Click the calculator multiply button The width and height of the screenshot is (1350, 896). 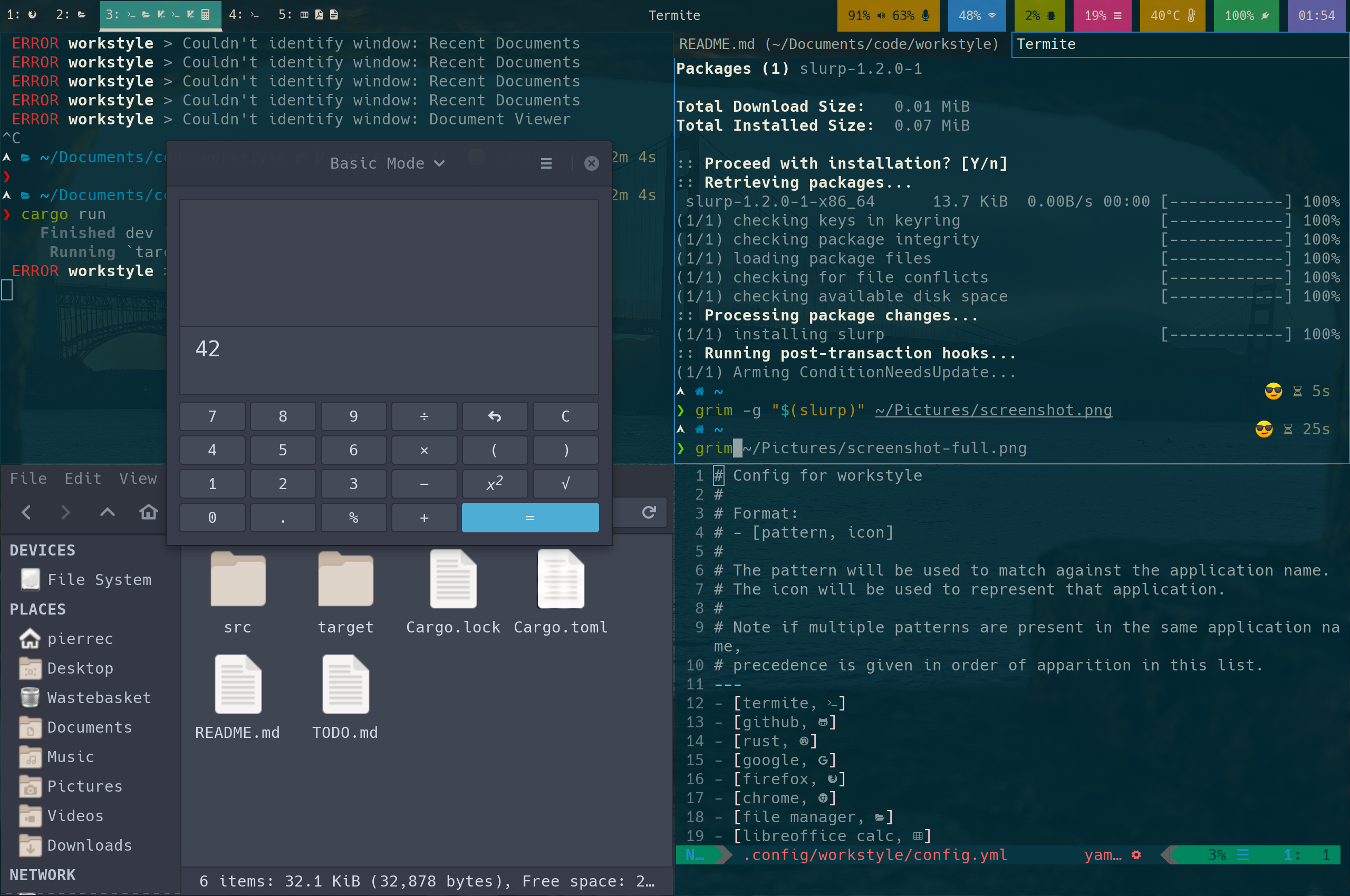(x=425, y=450)
